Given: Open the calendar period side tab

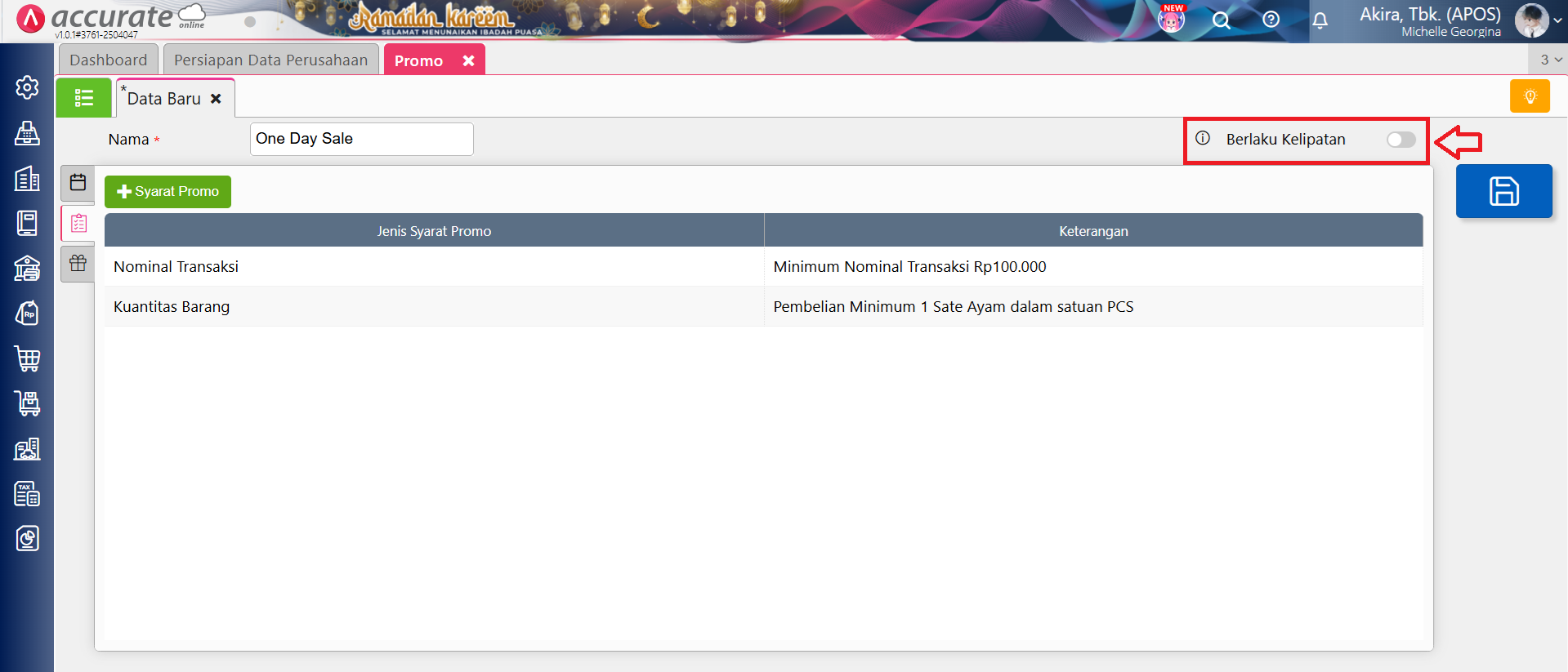Looking at the screenshot, I should (78, 182).
